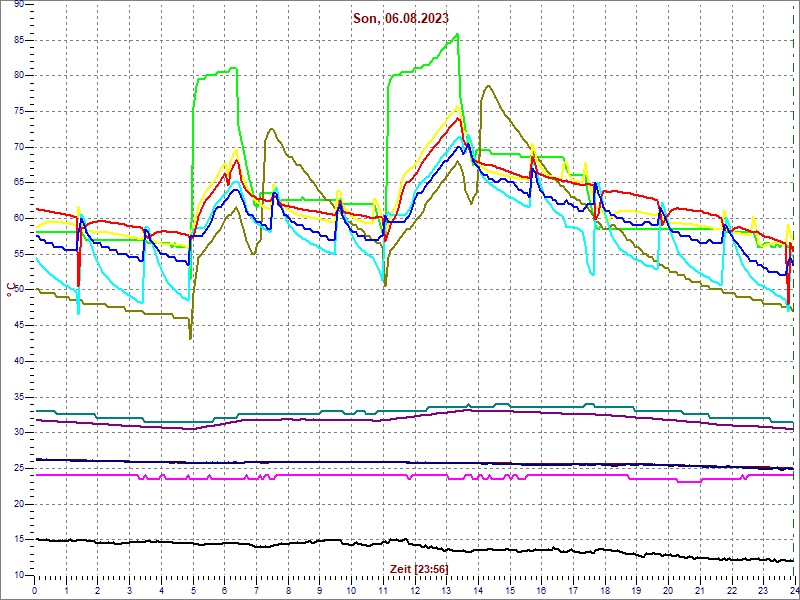
Task: Click hour 4 on the time axis
Action: 161,590
